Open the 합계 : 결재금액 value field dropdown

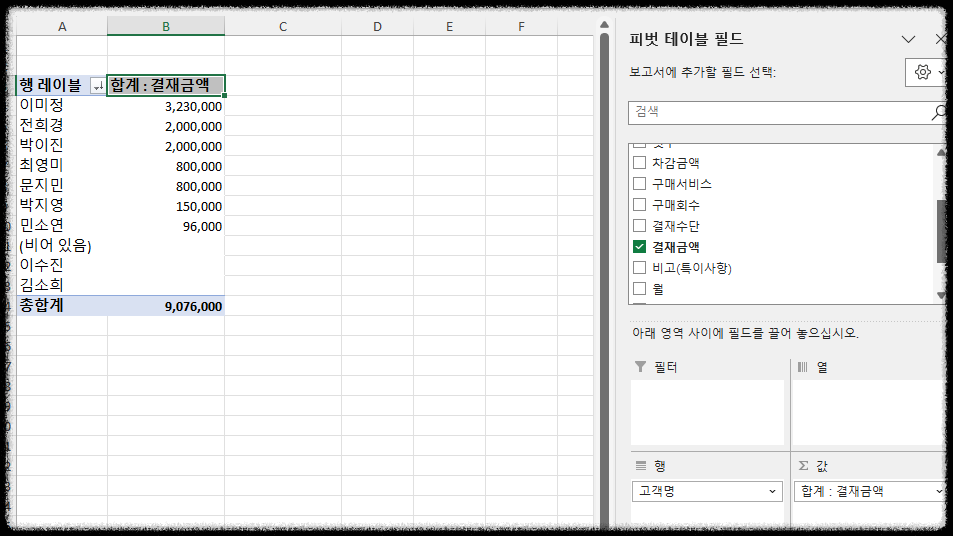(x=939, y=491)
